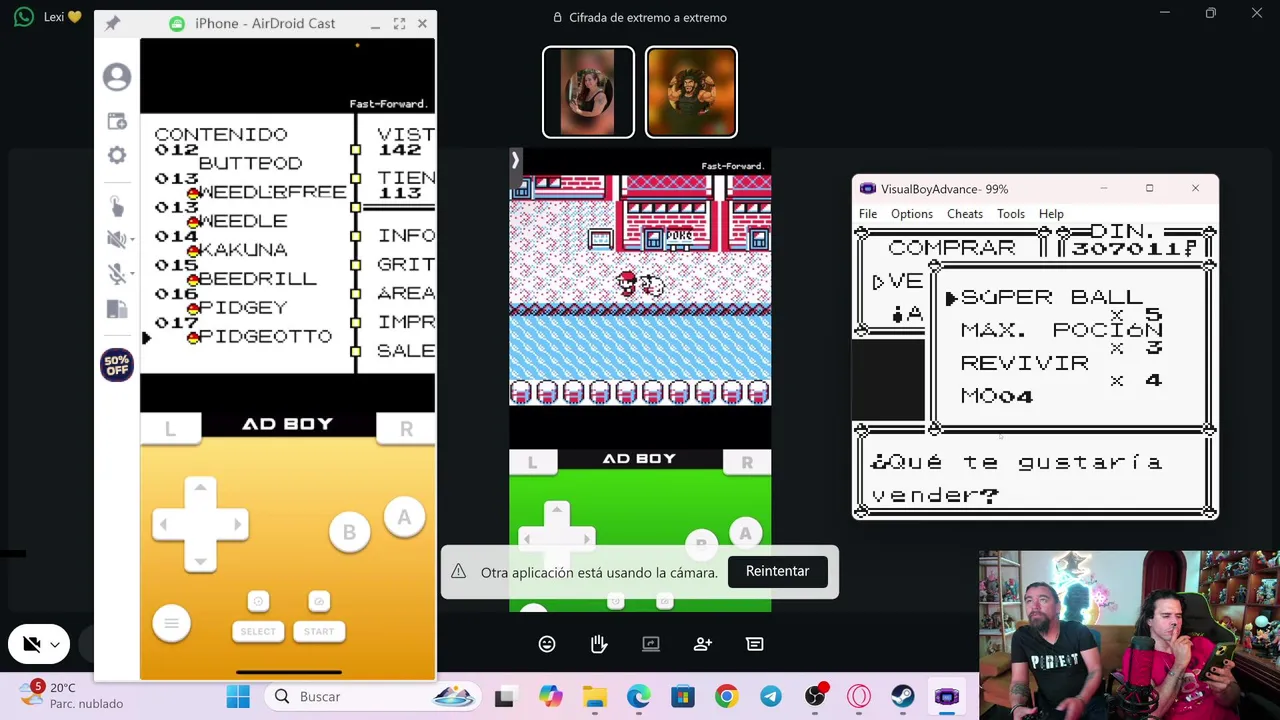Select MAX. POCIÓN in the sell list
This screenshot has height=720, width=1280.
1062,330
